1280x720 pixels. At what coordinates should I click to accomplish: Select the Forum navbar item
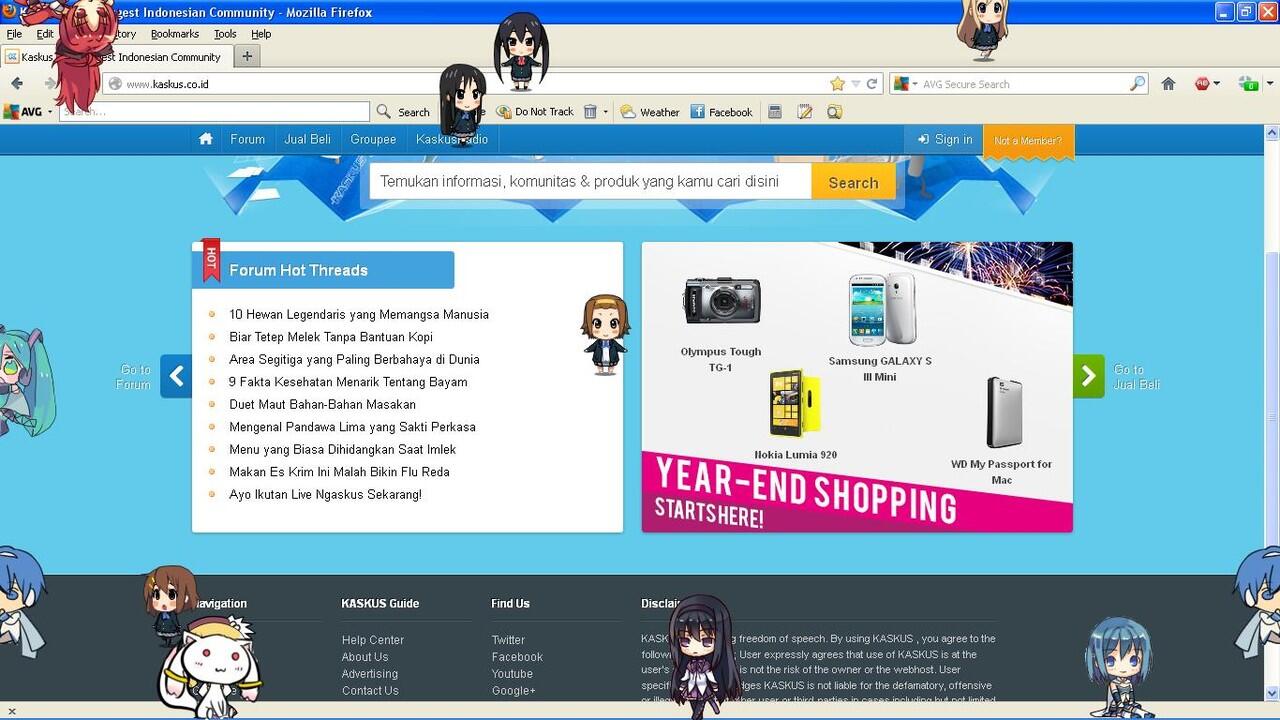point(247,139)
